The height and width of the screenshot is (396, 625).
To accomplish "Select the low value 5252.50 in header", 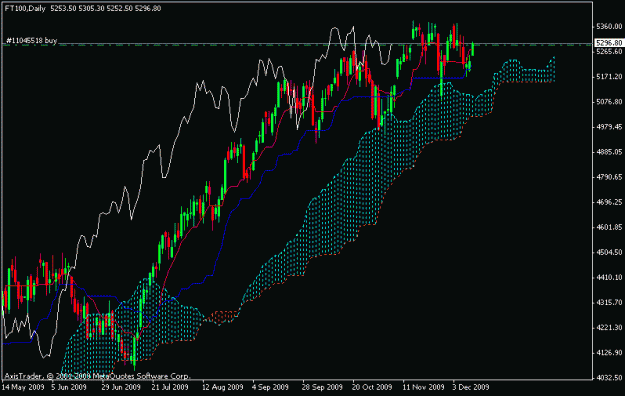I will pyautogui.click(x=120, y=8).
